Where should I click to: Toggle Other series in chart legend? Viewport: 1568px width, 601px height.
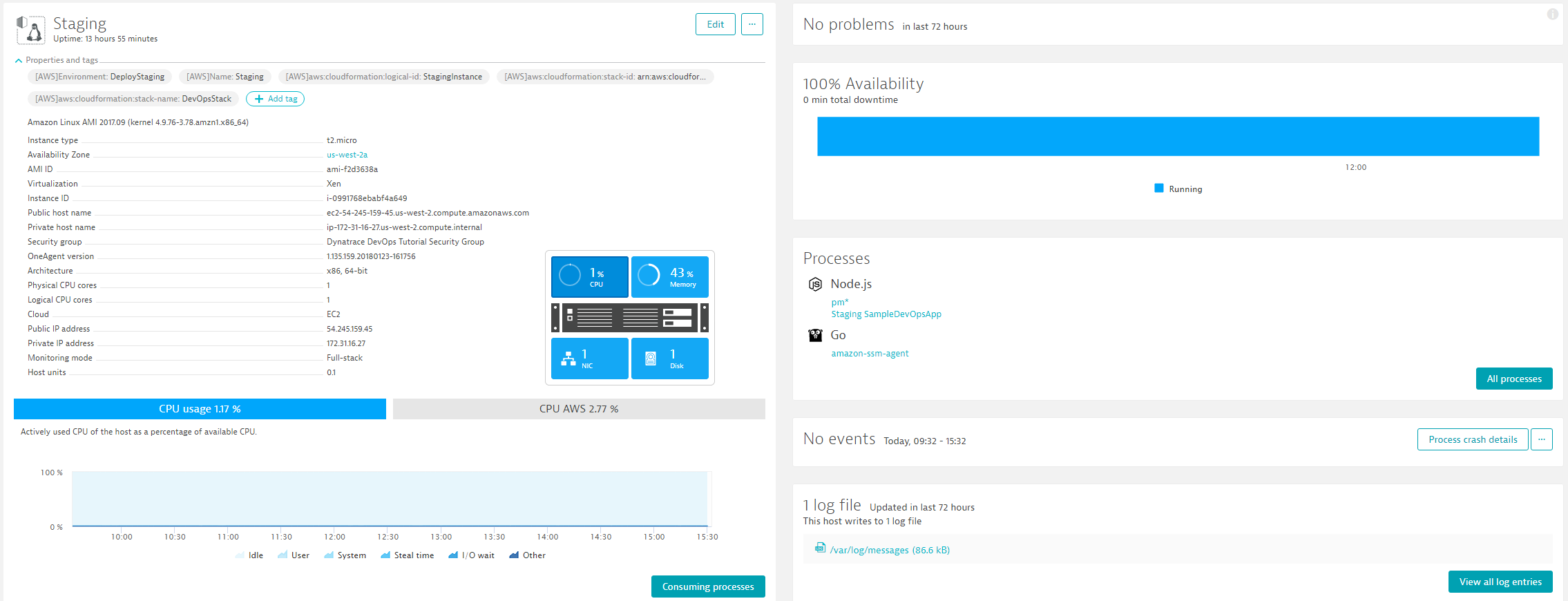point(528,555)
